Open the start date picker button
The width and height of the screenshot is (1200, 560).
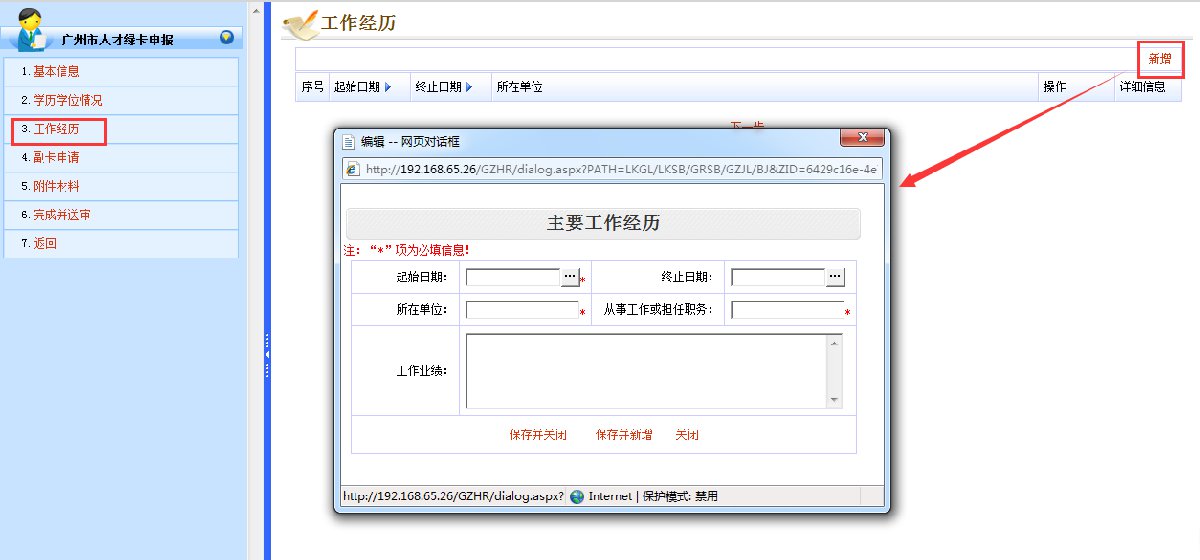coord(569,277)
